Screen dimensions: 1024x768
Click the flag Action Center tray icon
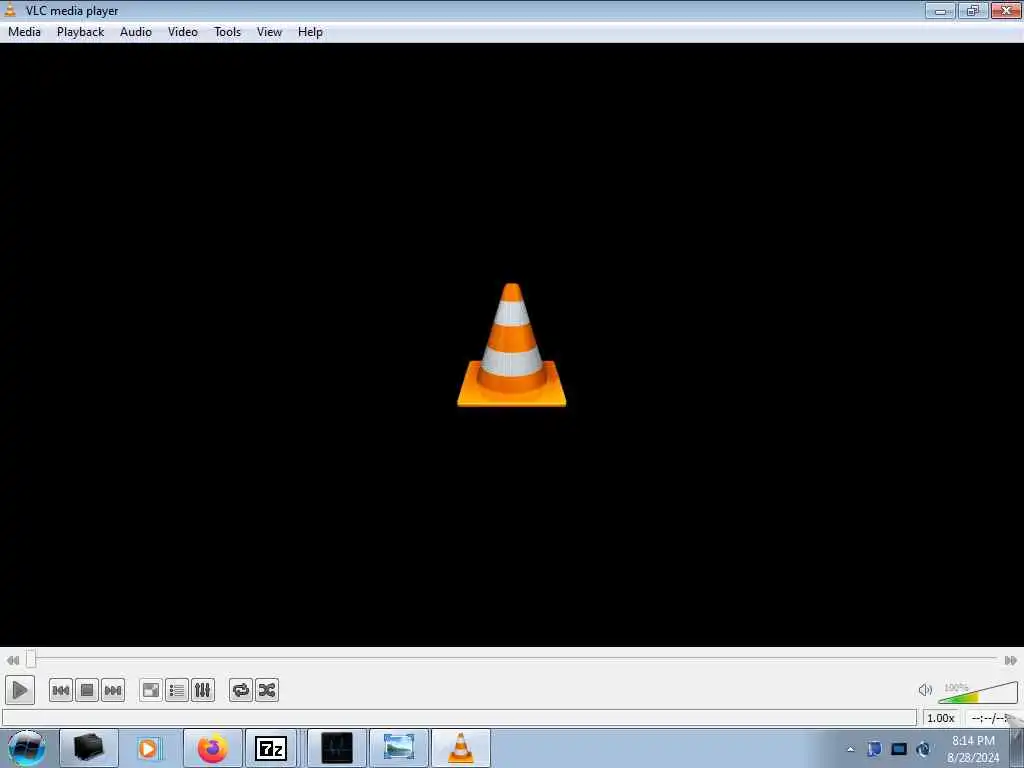[874, 748]
